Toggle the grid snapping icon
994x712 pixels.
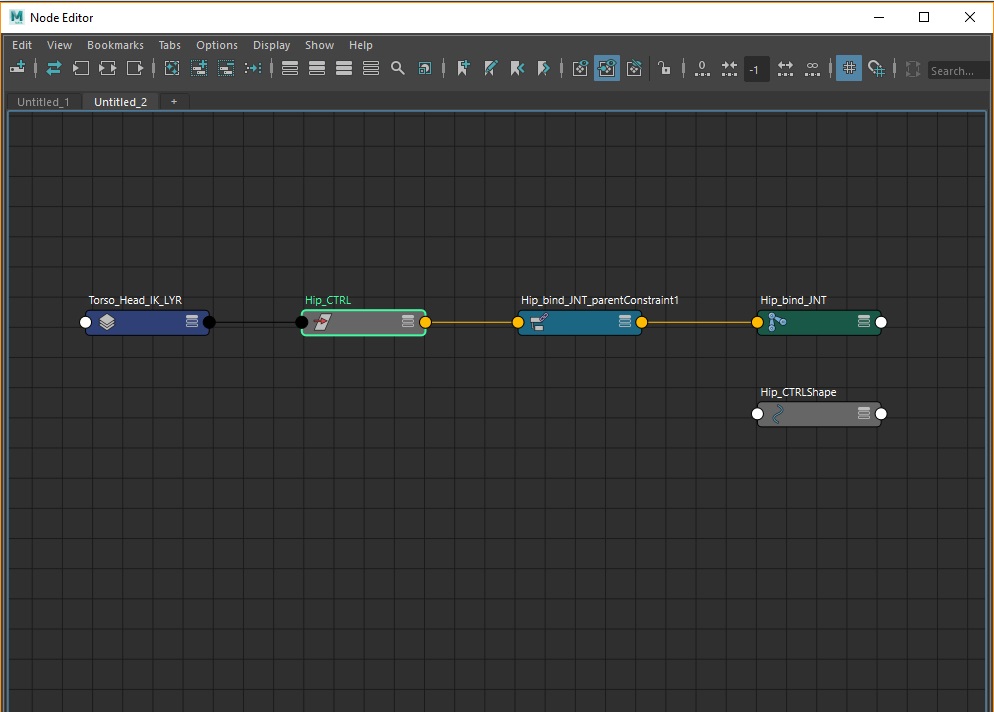(876, 68)
